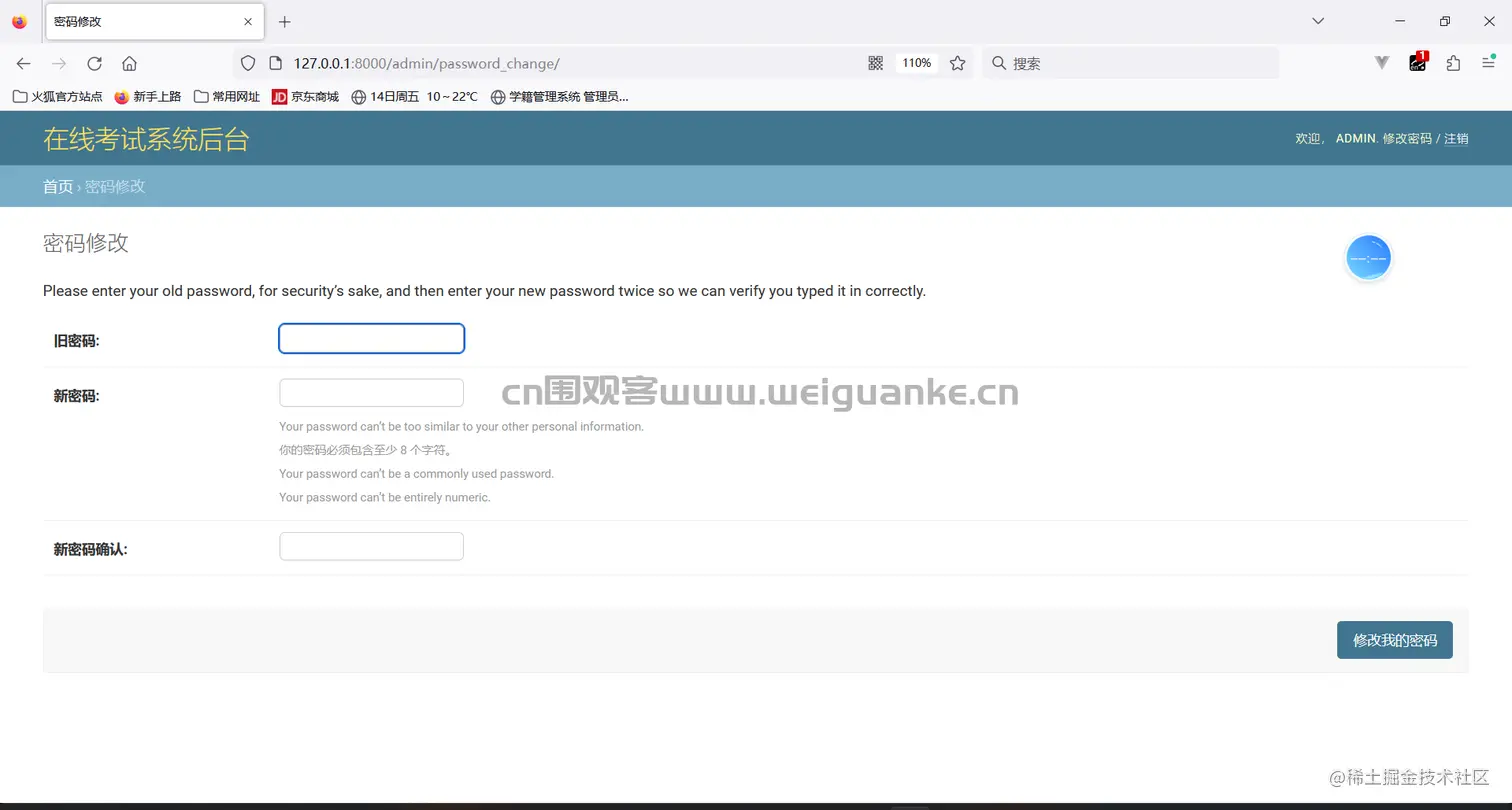Click the 新密码确认: field label
The height and width of the screenshot is (810, 1512).
point(91,549)
